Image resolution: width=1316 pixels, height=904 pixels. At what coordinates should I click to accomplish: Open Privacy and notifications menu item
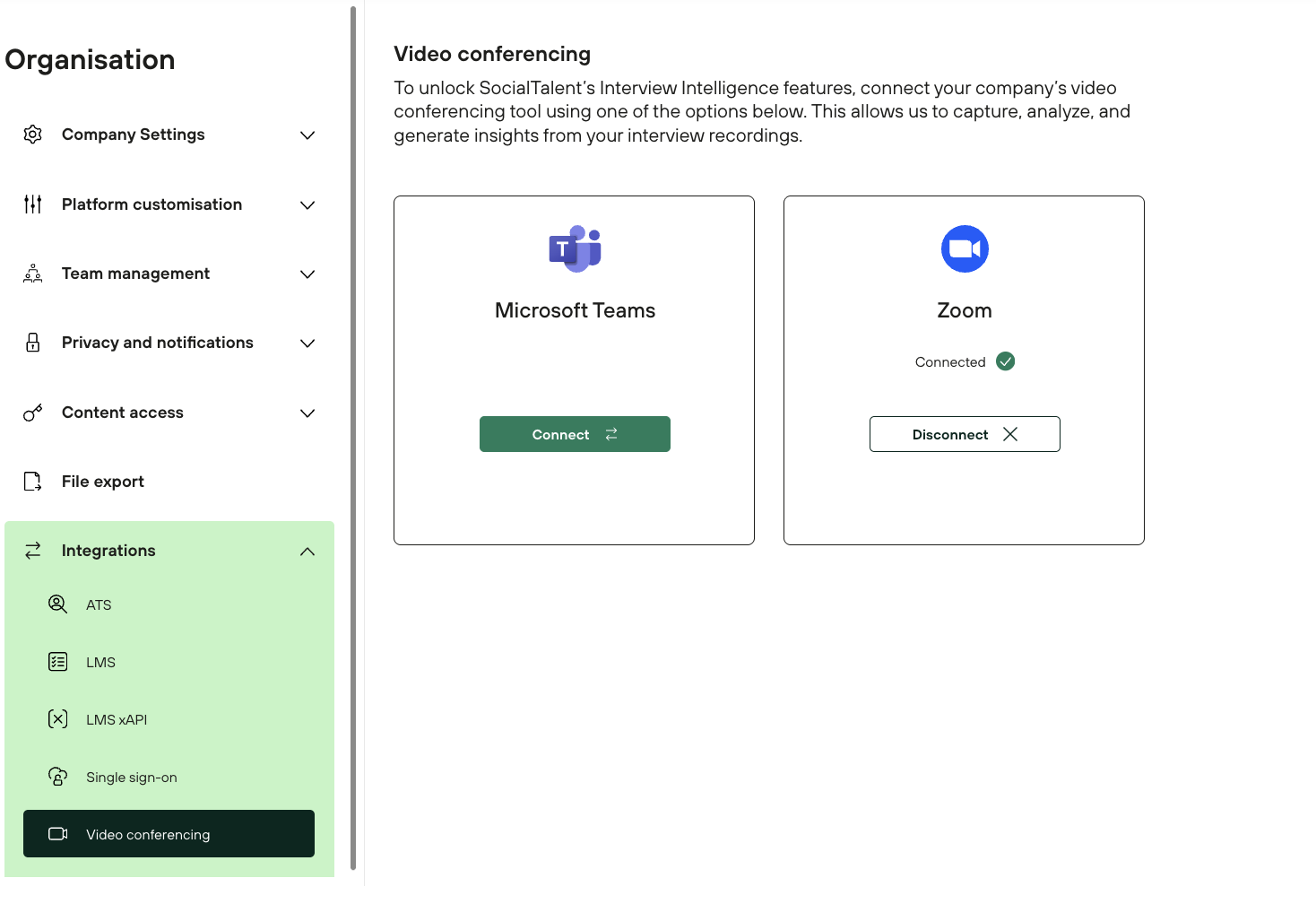click(169, 343)
